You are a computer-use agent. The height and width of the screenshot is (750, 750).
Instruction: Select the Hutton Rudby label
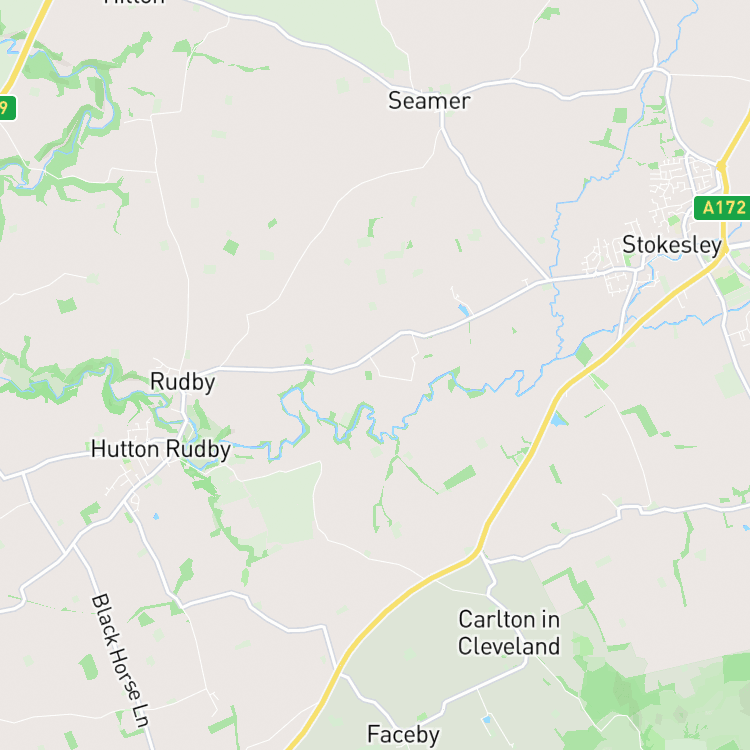click(x=161, y=450)
